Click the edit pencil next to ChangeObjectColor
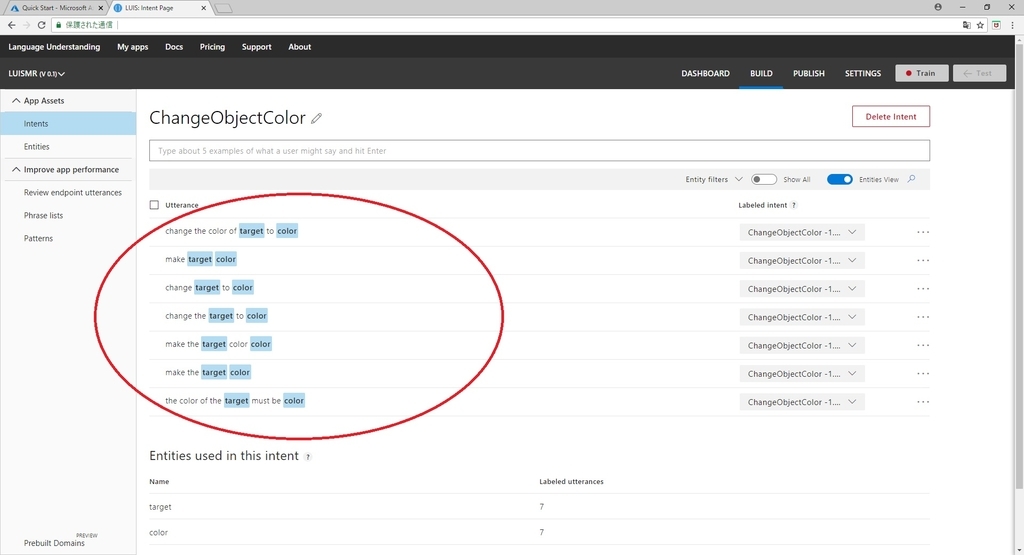The width and height of the screenshot is (1024, 555). tap(316, 118)
